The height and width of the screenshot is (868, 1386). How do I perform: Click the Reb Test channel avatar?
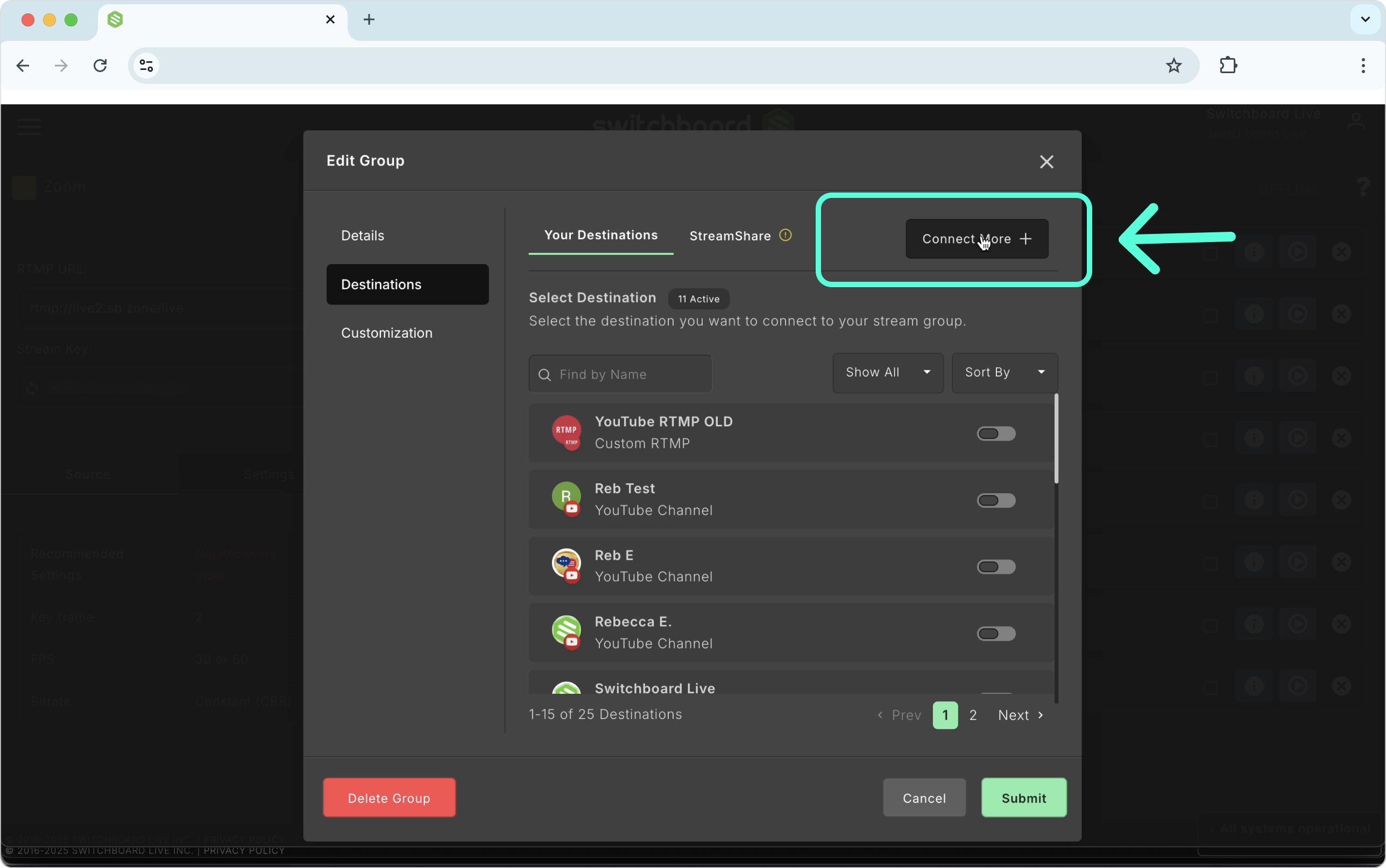(x=566, y=499)
